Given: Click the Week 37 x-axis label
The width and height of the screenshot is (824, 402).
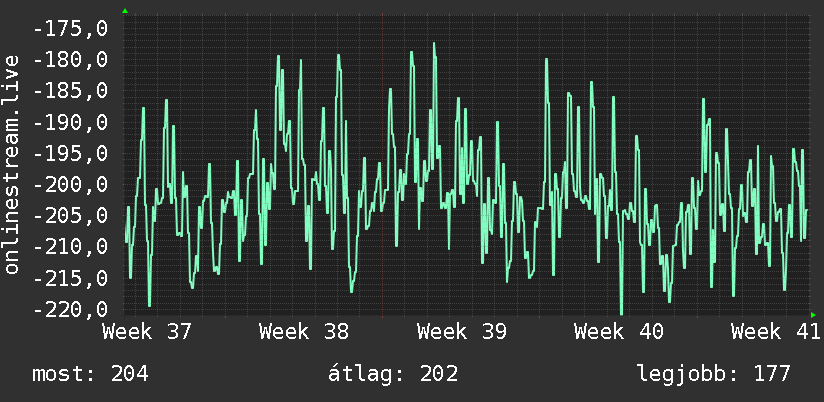Looking at the screenshot, I should 148,332.
